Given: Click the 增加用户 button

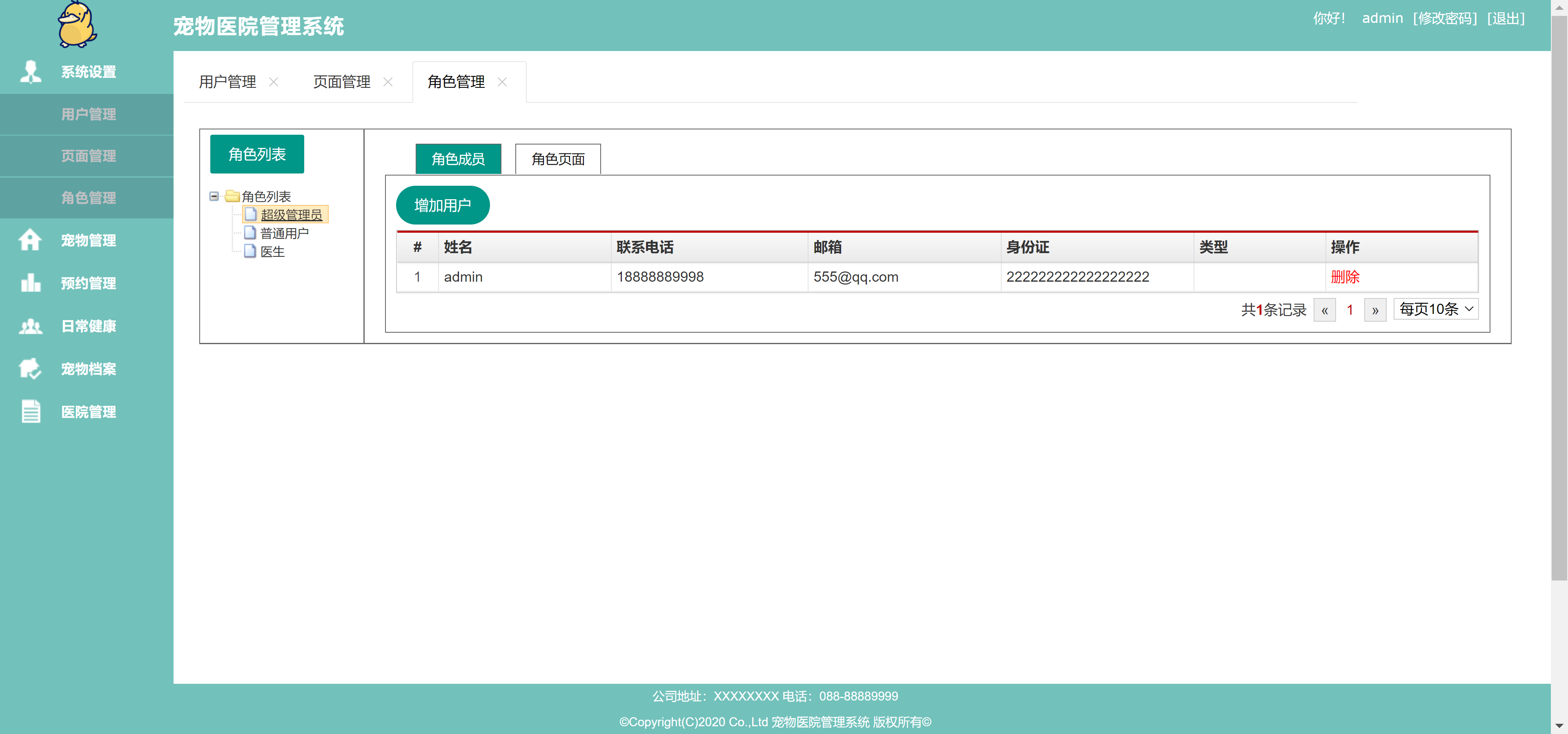Looking at the screenshot, I should click(x=443, y=205).
